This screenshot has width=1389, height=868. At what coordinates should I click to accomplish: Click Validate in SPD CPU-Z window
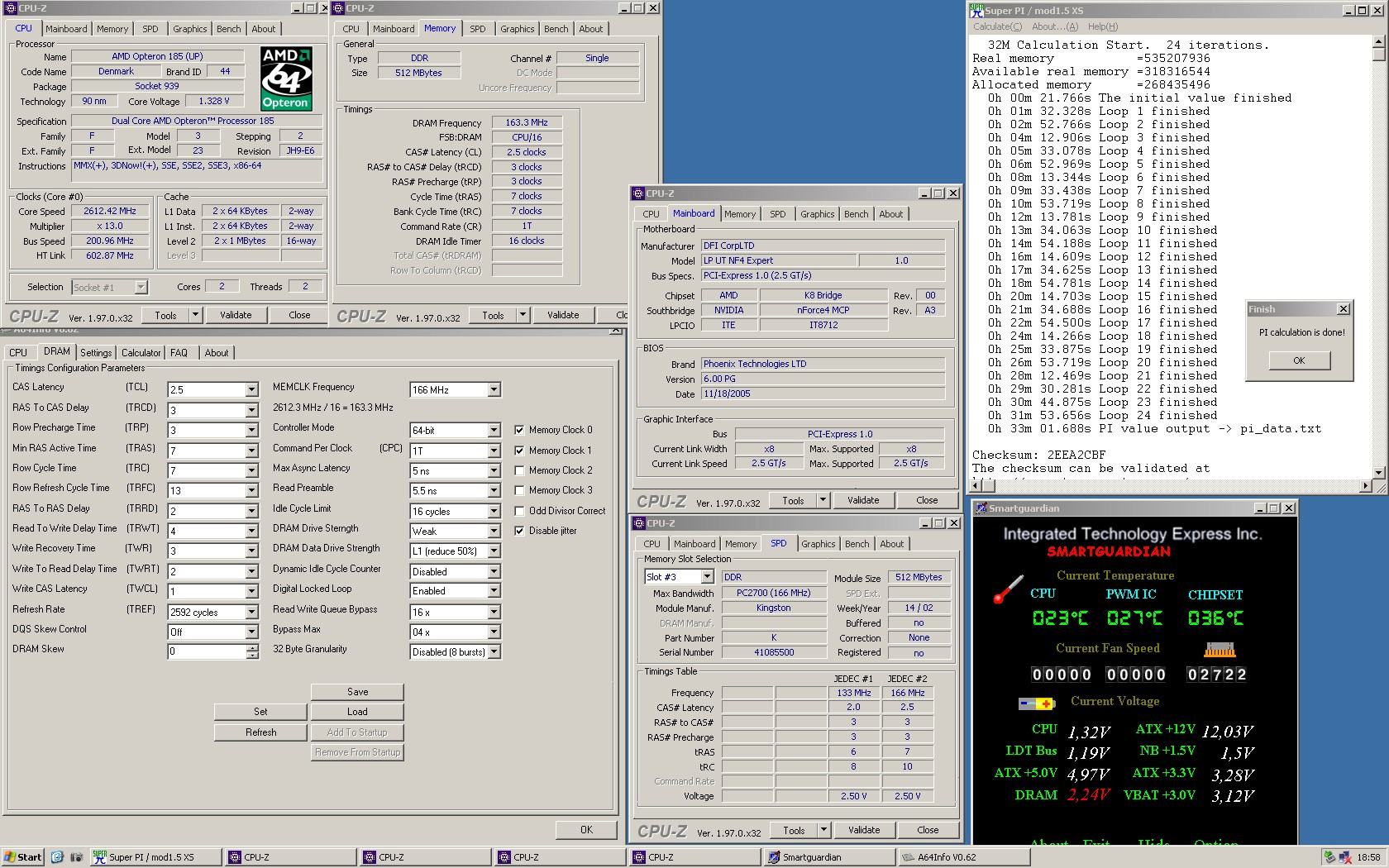click(864, 830)
